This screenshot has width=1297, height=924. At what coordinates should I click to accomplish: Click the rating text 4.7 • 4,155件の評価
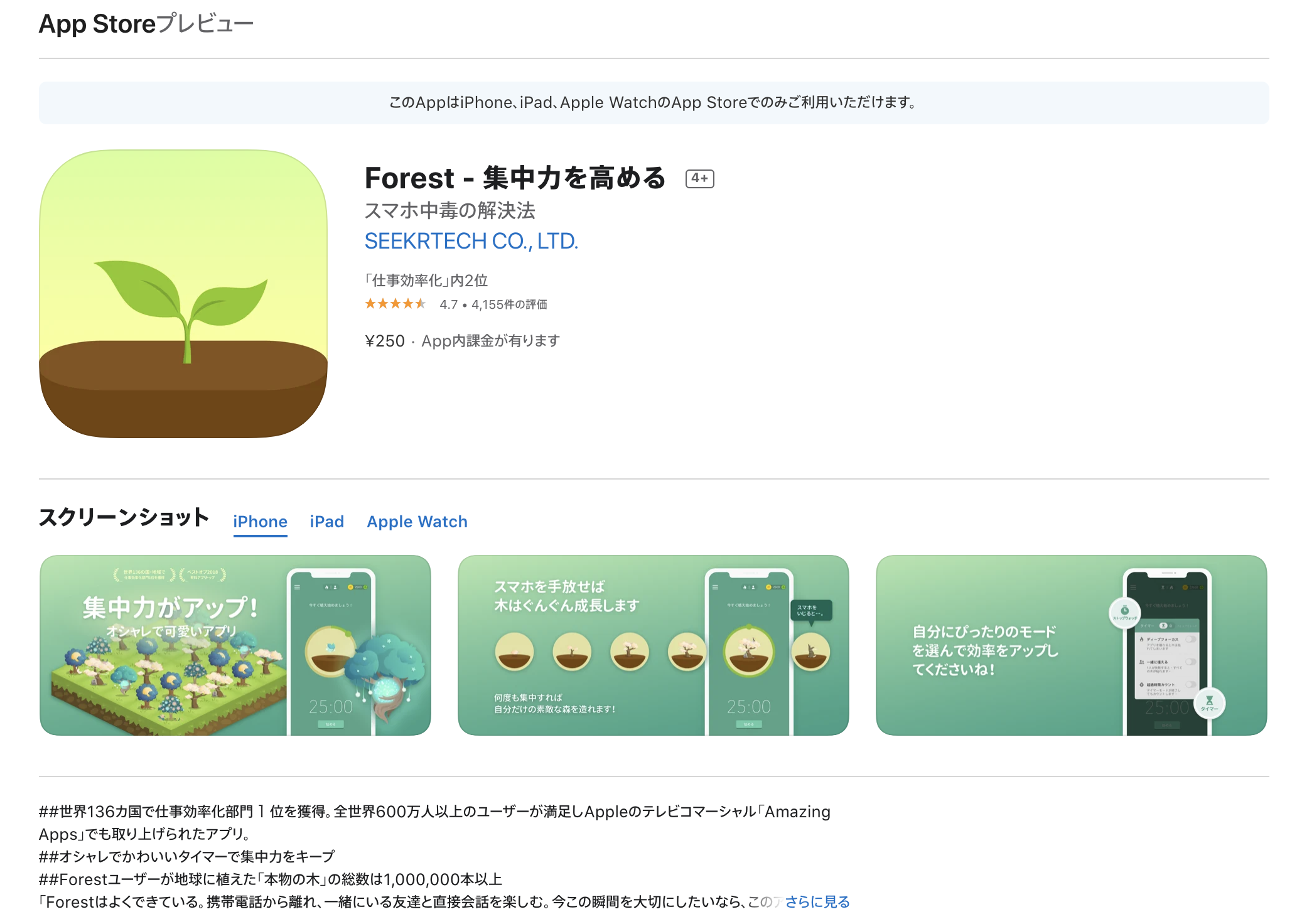pyautogui.click(x=493, y=304)
